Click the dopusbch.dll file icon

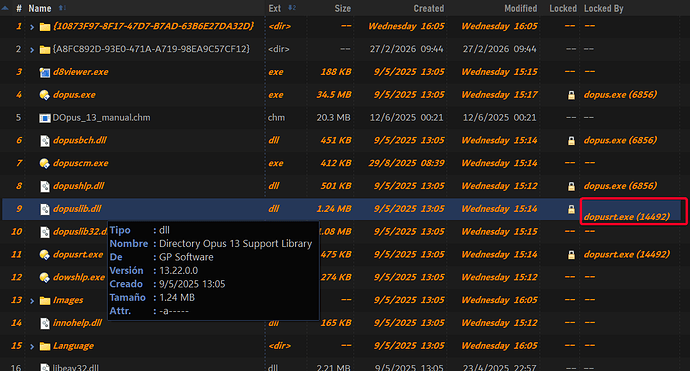tap(44, 141)
